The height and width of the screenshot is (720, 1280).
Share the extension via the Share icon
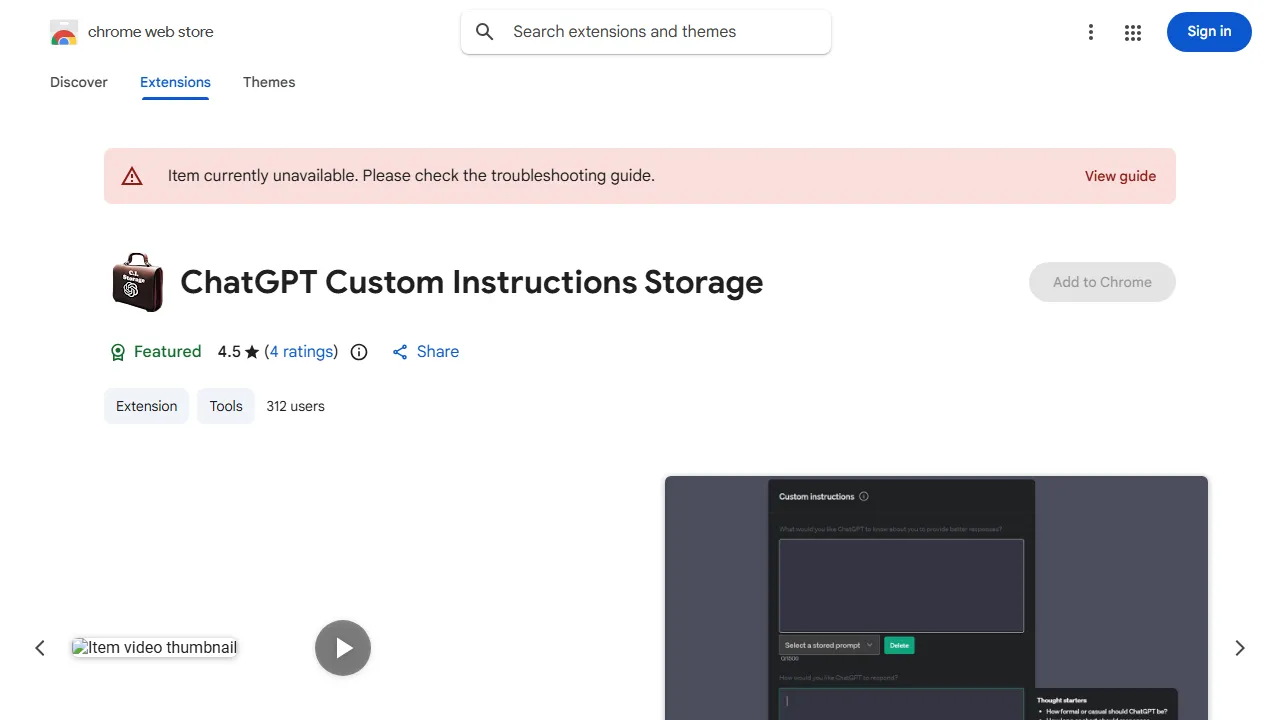coord(425,351)
